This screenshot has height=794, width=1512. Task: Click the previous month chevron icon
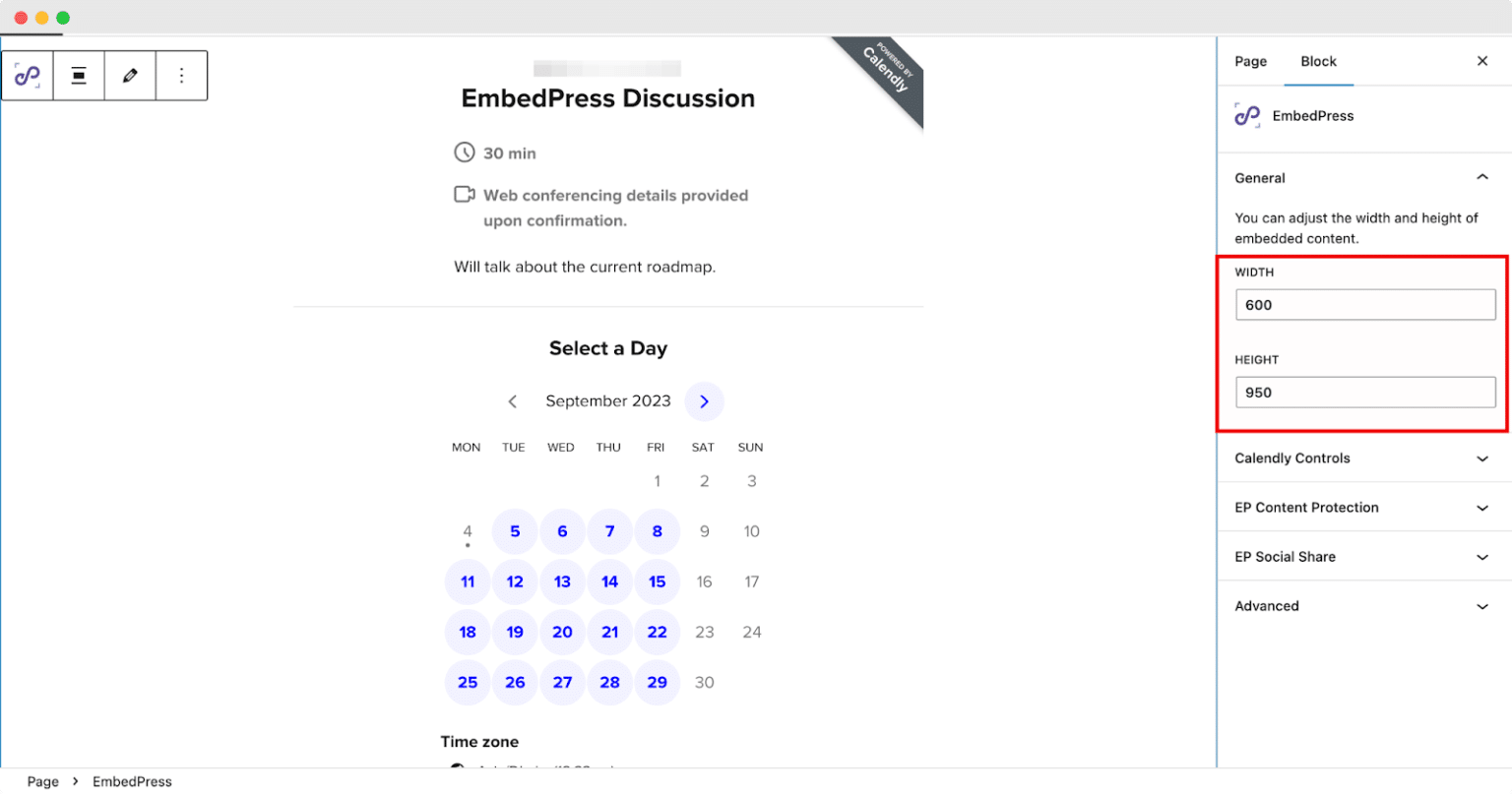click(513, 400)
